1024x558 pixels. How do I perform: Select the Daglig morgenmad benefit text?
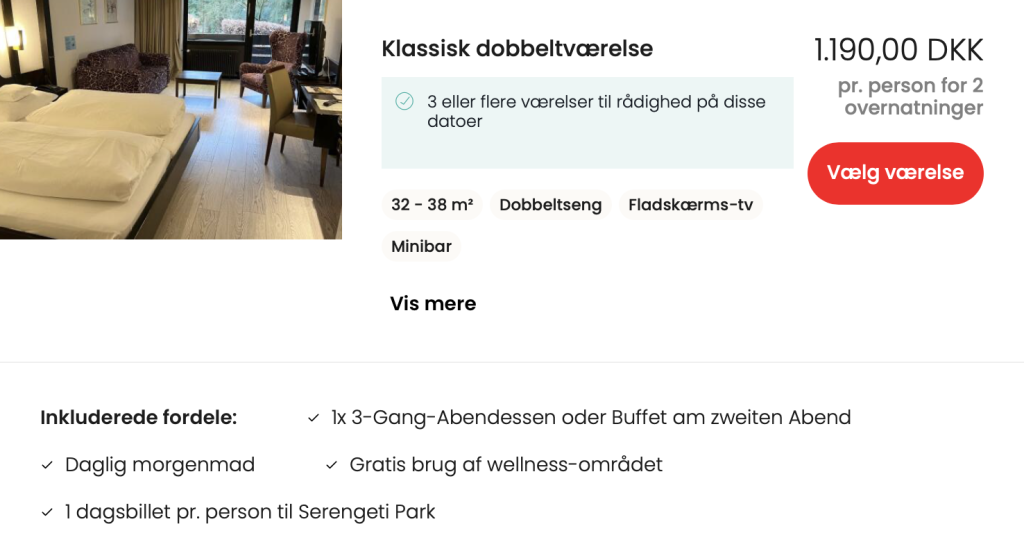(160, 465)
